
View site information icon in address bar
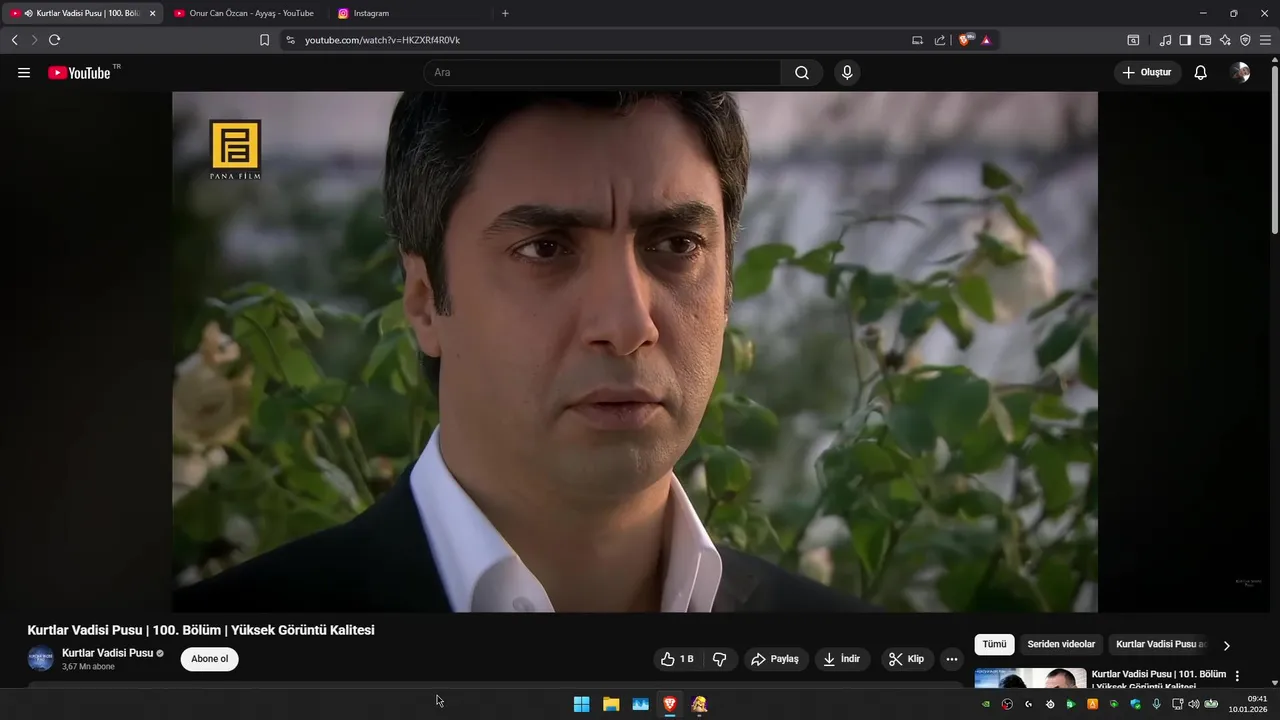point(291,40)
